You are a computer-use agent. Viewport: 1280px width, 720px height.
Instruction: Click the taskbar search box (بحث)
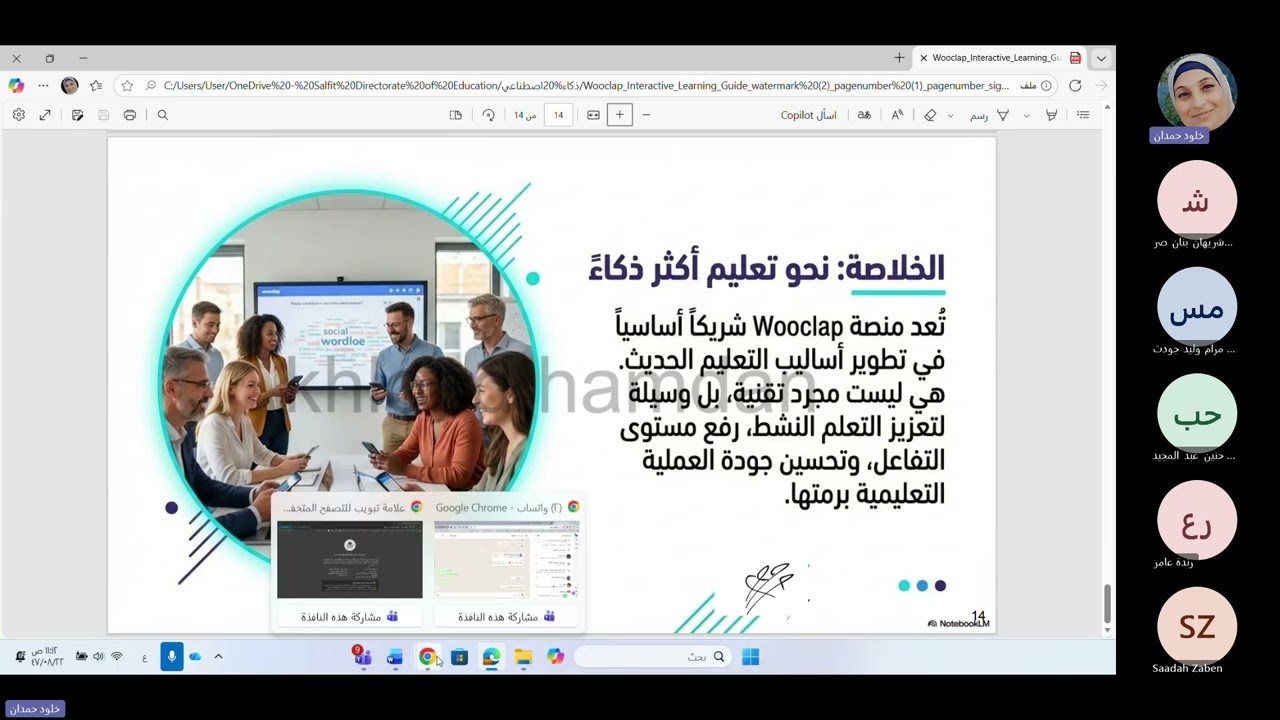652,657
